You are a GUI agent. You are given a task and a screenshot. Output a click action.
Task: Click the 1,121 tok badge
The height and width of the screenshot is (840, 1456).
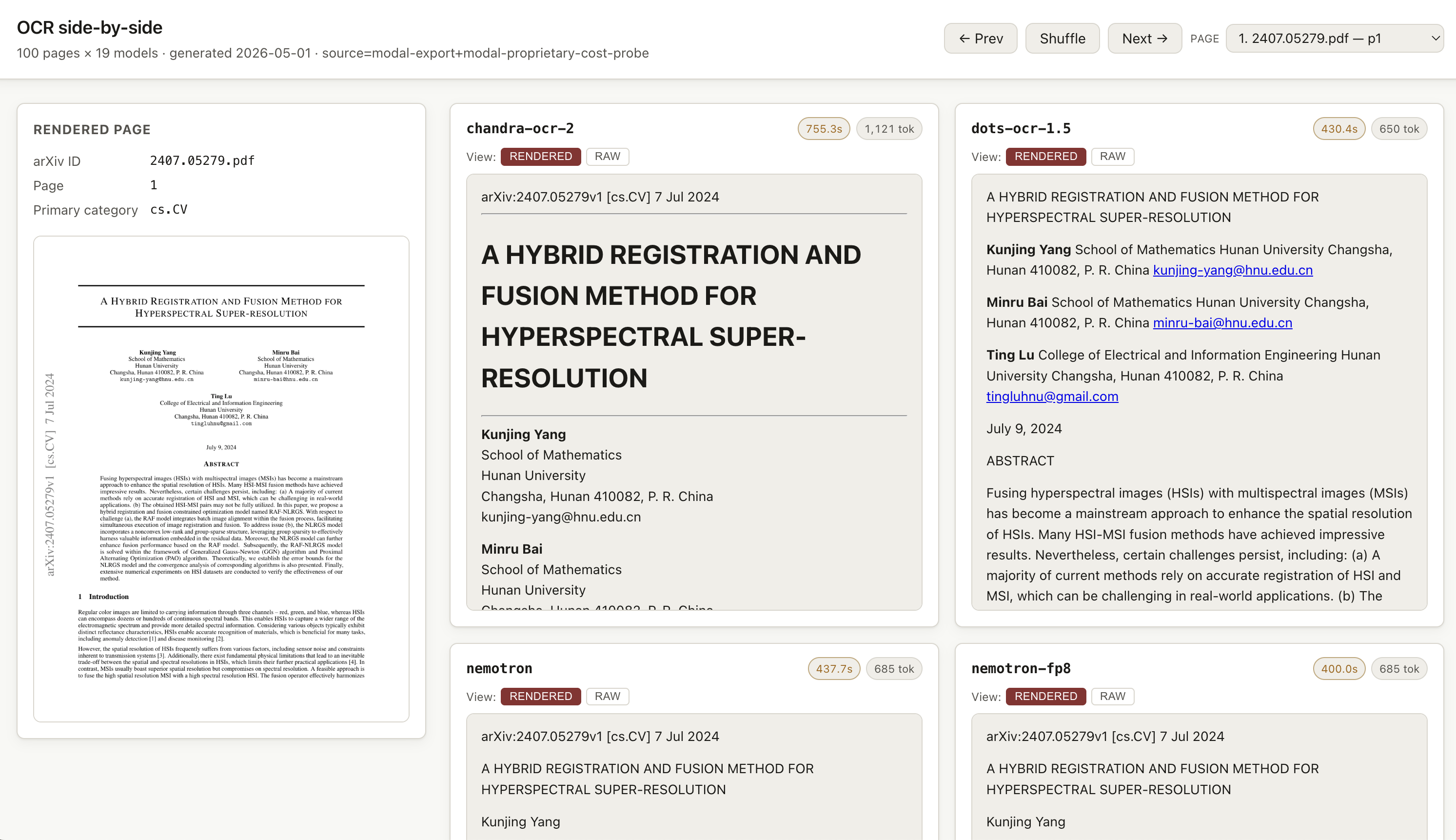point(889,129)
